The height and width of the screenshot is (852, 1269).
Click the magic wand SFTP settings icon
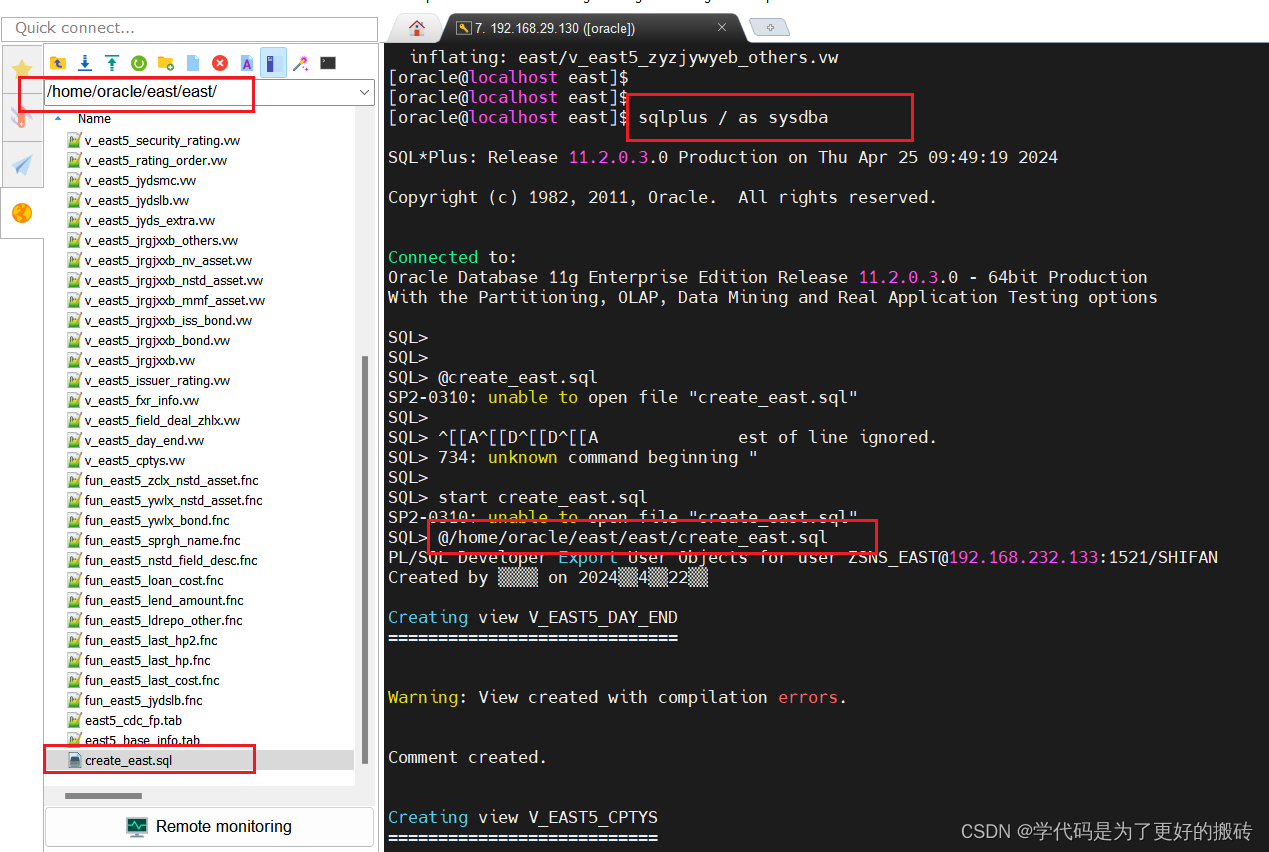pyautogui.click(x=300, y=62)
